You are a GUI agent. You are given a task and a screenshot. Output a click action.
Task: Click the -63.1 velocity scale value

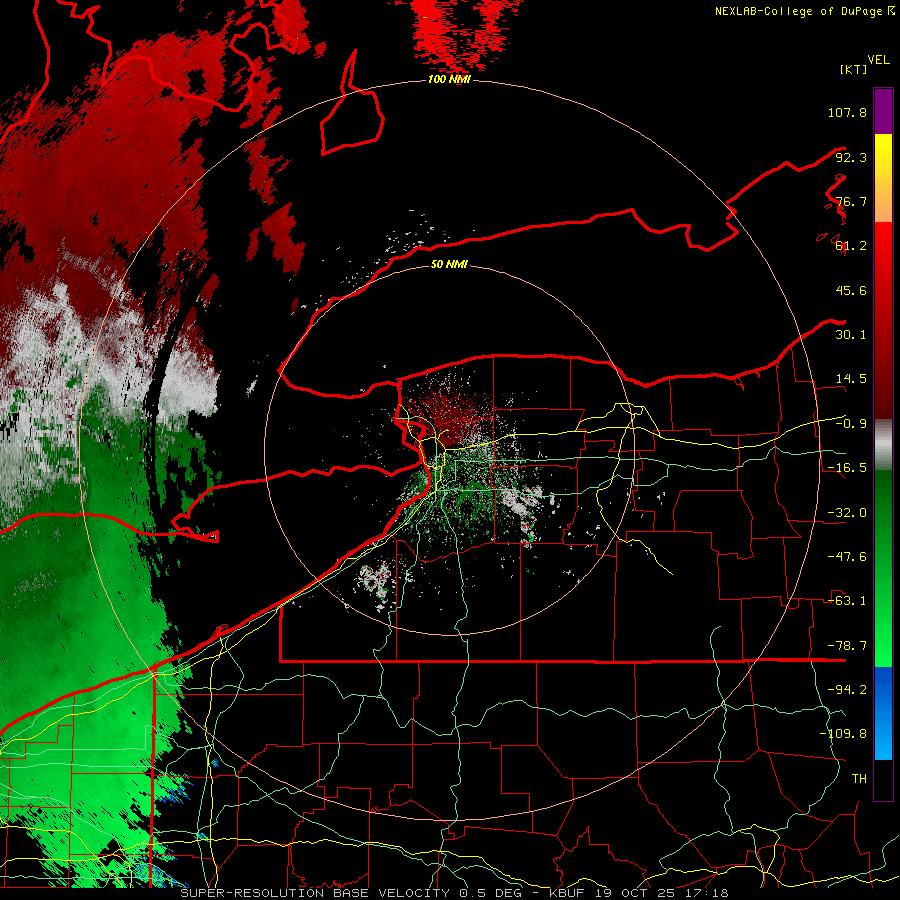point(847,601)
